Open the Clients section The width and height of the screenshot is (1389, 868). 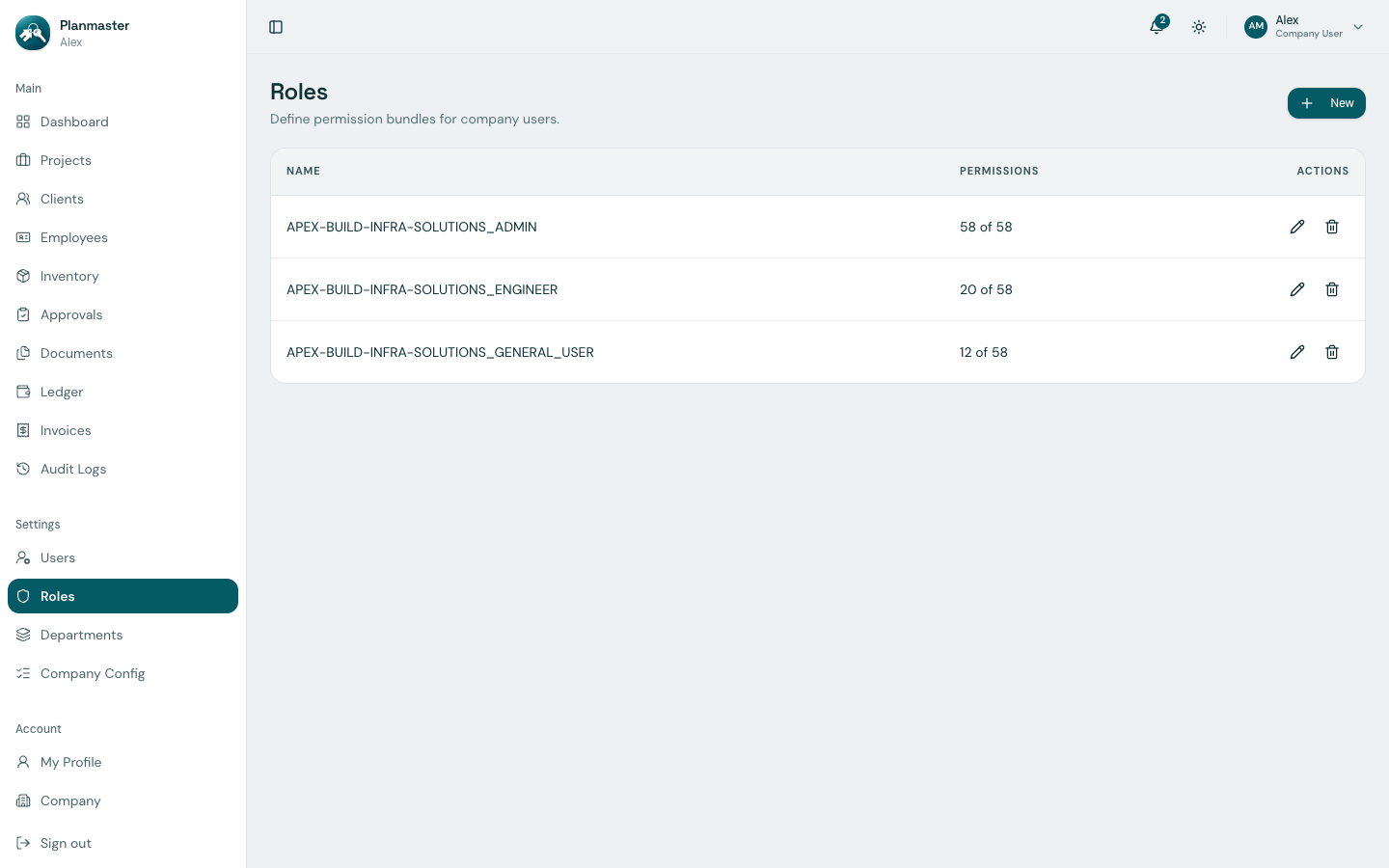123,199
